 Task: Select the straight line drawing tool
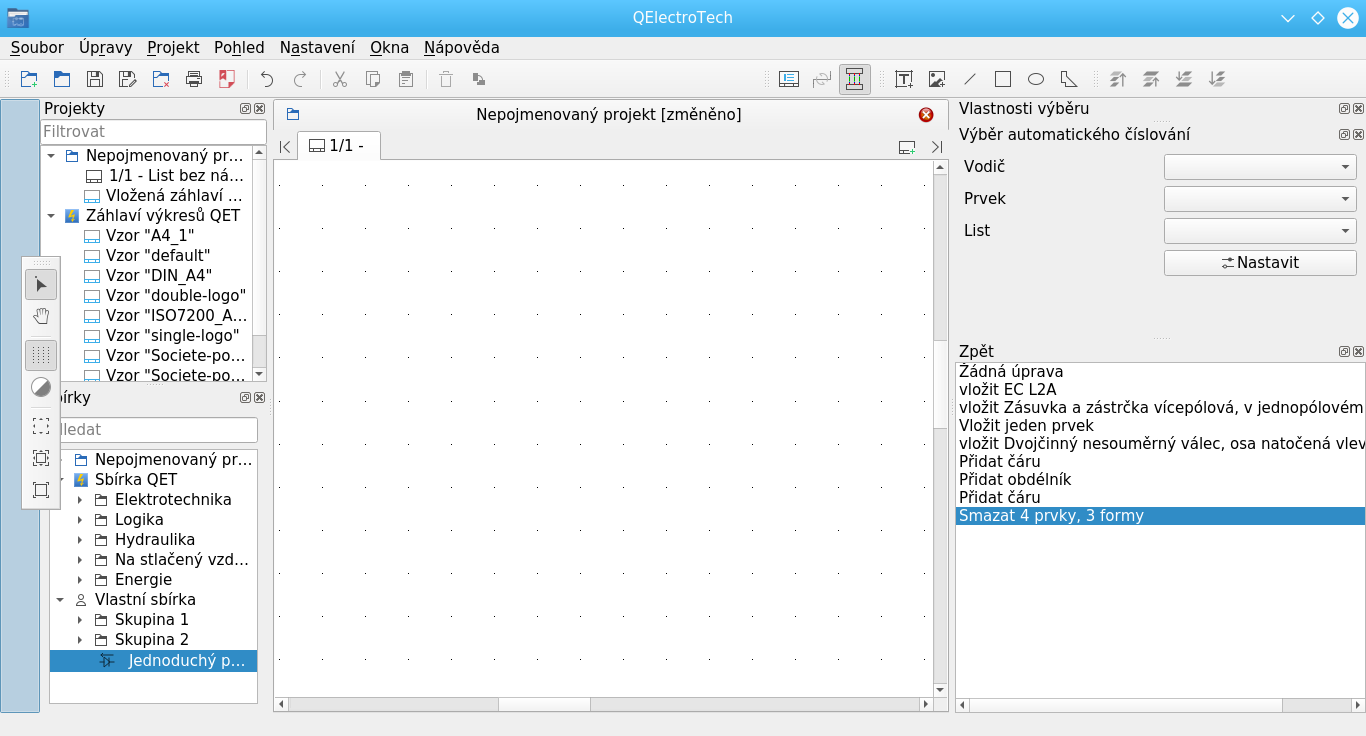[970, 79]
